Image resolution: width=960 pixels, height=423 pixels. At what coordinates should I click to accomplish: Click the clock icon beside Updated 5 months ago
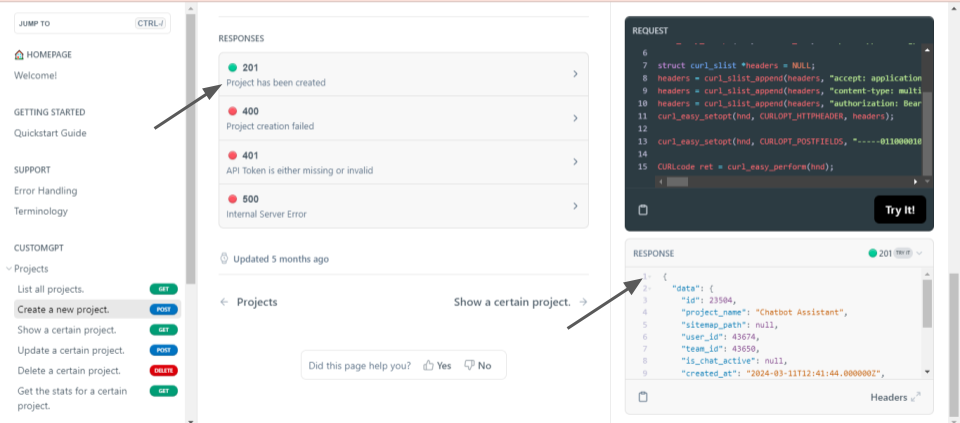click(x=224, y=258)
